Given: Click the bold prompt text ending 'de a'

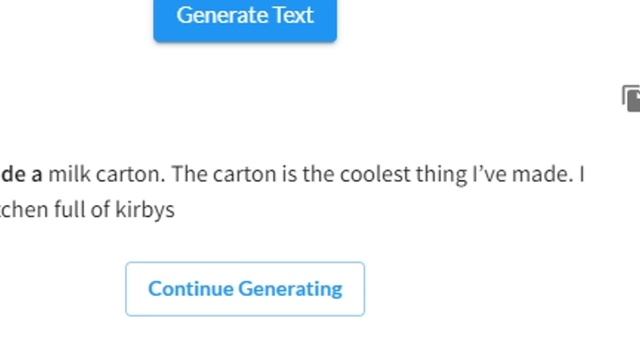Looking at the screenshot, I should click(21, 174).
